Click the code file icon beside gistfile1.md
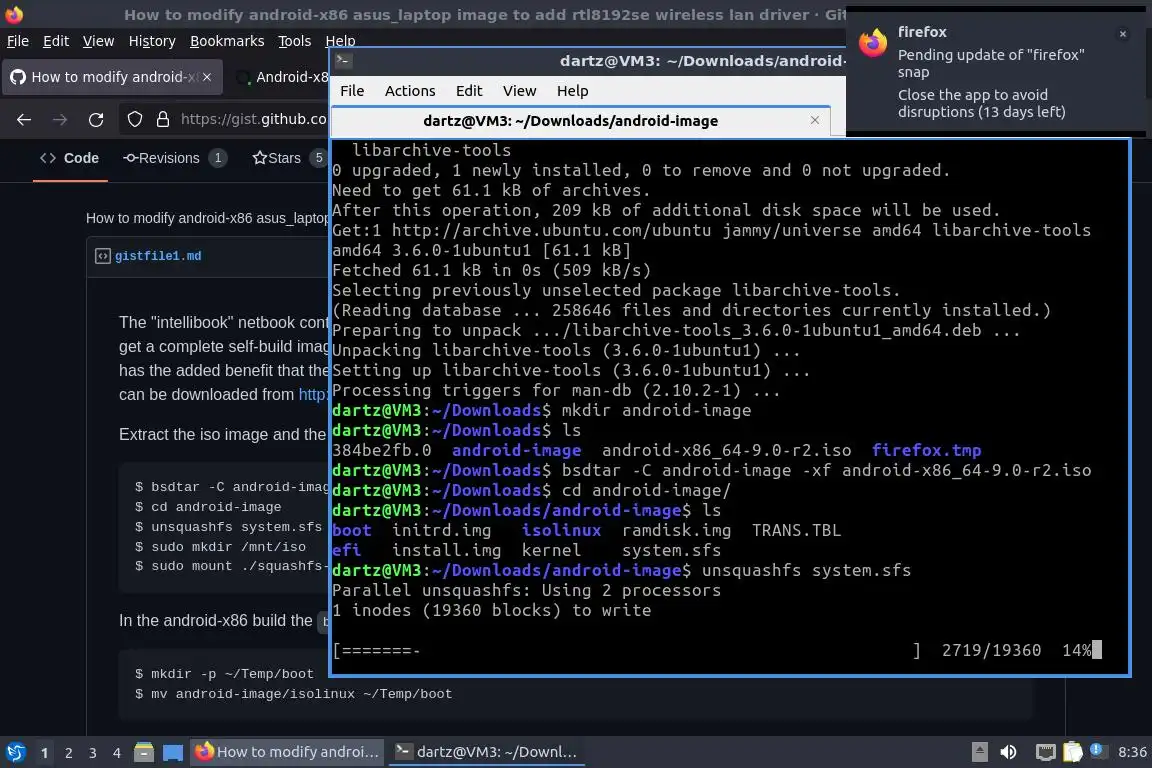Screen dimensions: 1152x768 [103, 256]
